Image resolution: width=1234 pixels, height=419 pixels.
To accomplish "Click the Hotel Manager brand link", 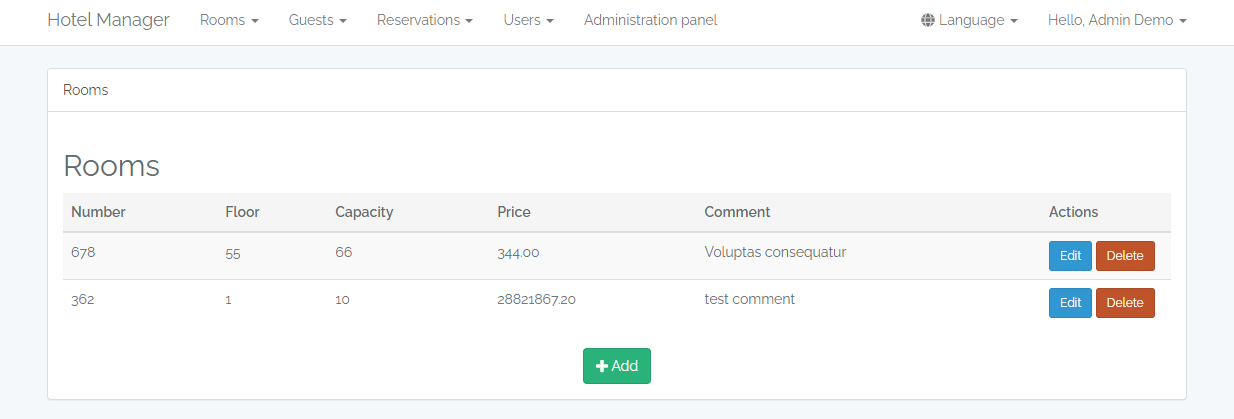I will [x=108, y=20].
